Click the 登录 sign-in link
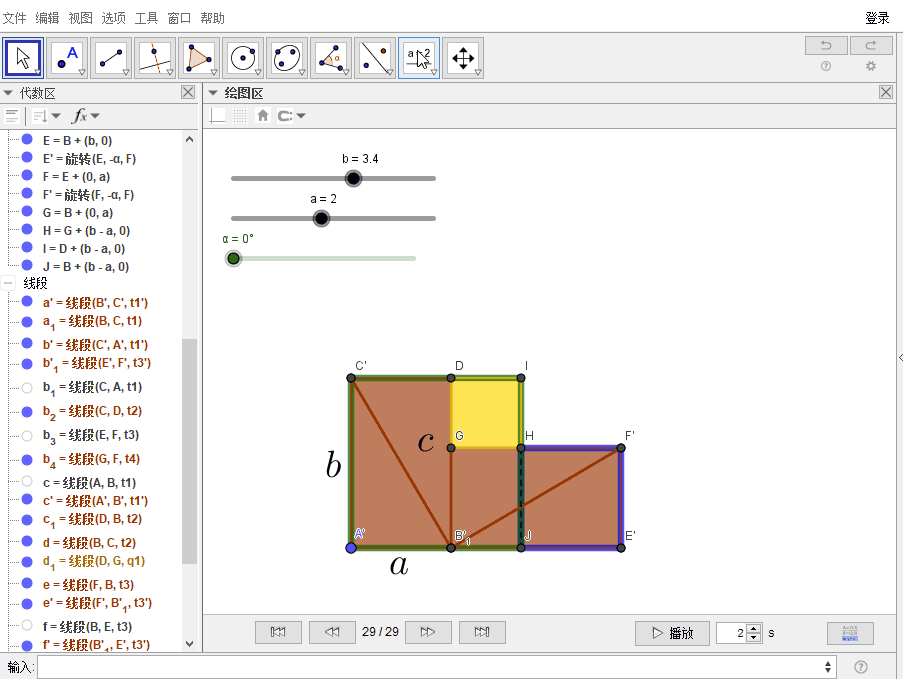This screenshot has width=903, height=679. (x=876, y=18)
